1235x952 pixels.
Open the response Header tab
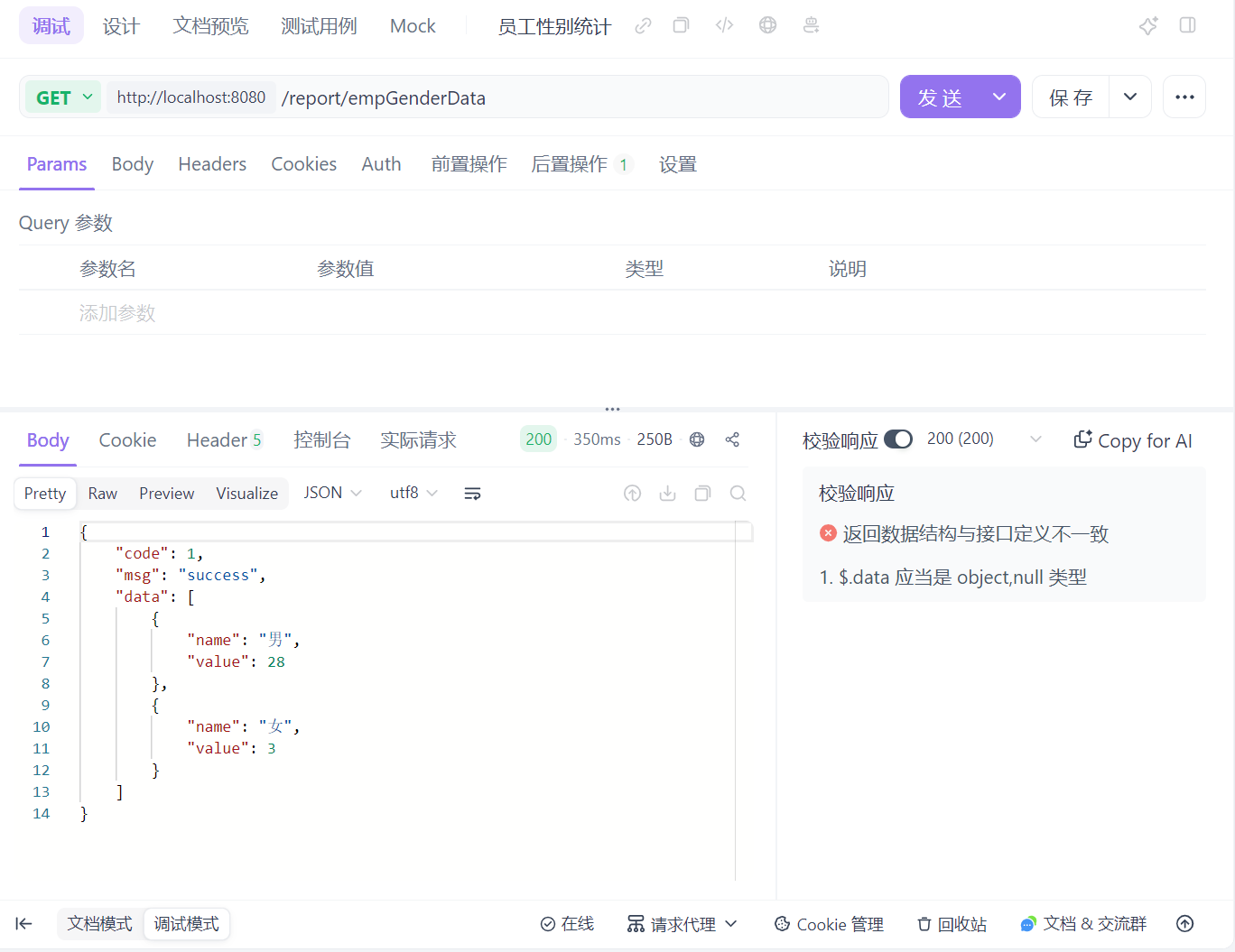coord(225,440)
